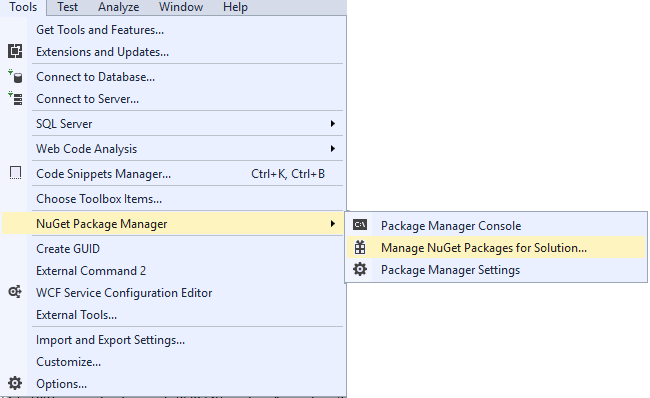
Task: Select Import and Export Settings
Action: pyautogui.click(x=110, y=340)
